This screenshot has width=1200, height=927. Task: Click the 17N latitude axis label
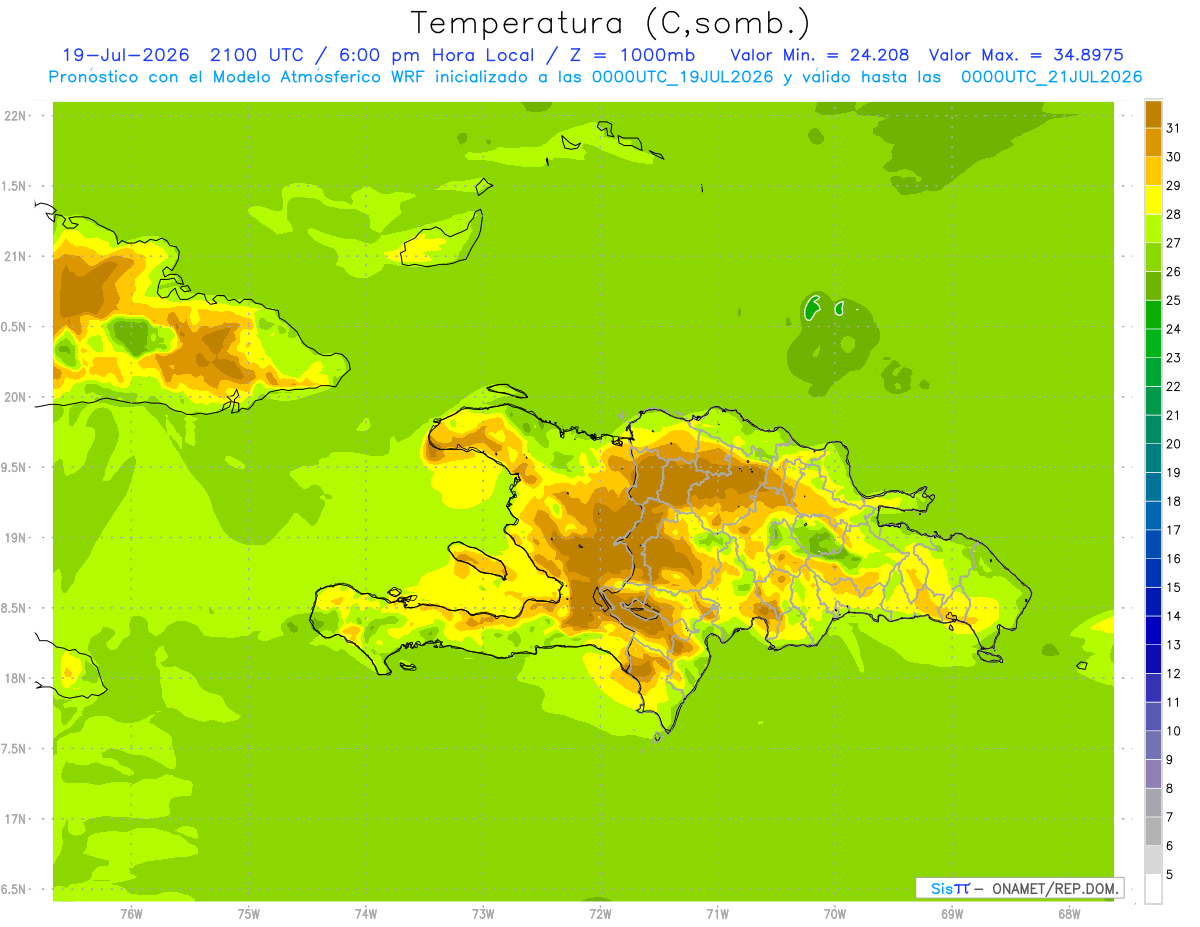point(15,819)
